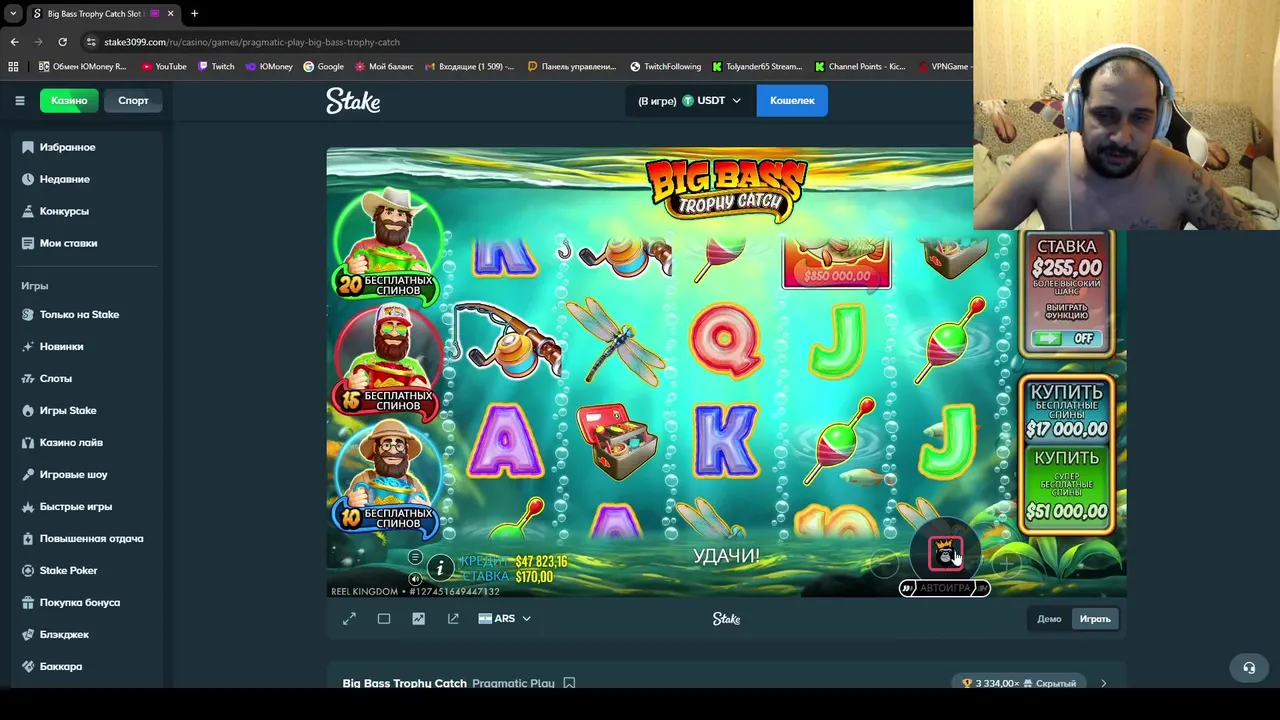The image size is (1280, 720).
Task: Open Входящие (1 509) mail bookmark
Action: click(470, 67)
